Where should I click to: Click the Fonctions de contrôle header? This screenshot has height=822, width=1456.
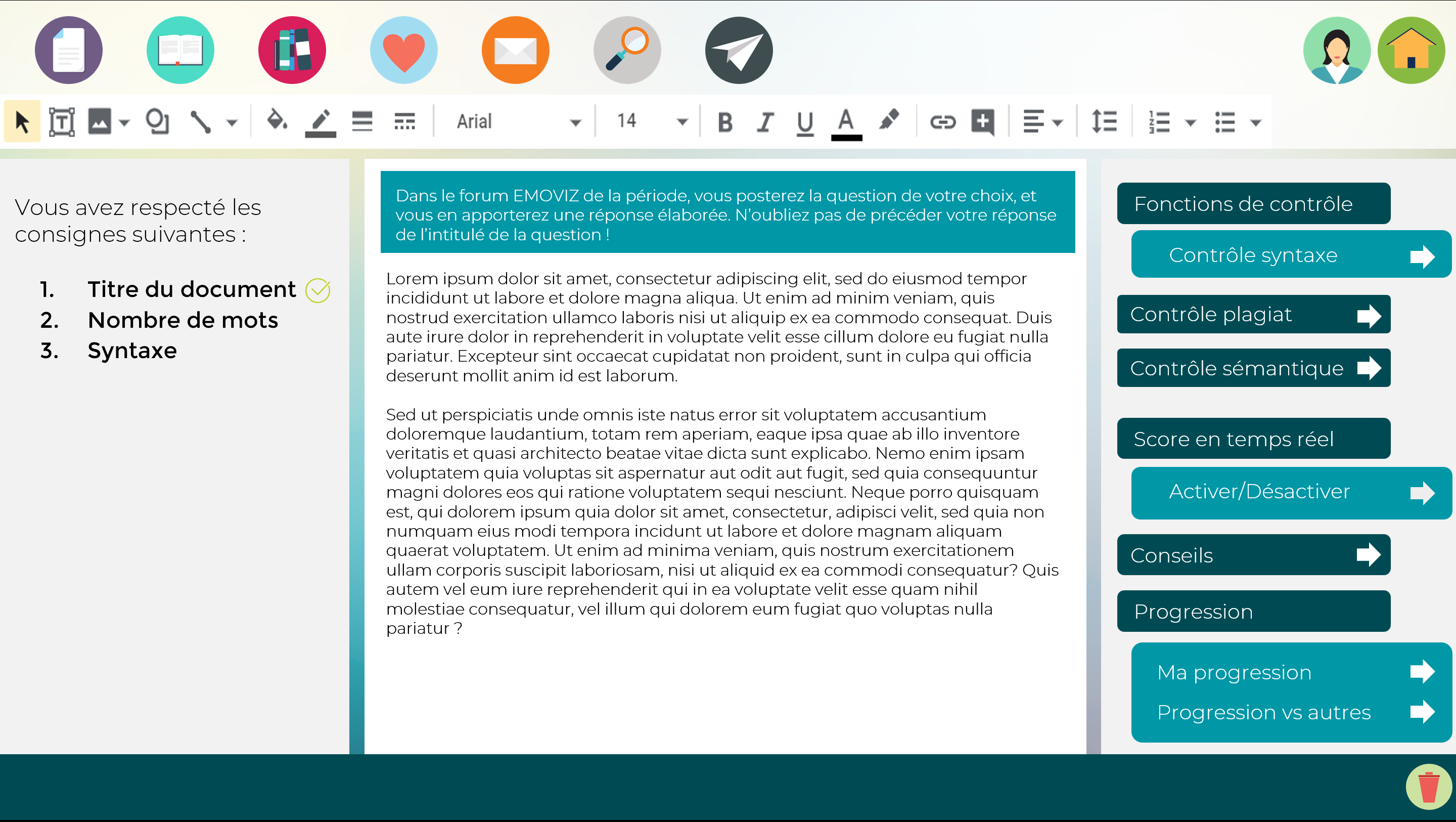1254,204
